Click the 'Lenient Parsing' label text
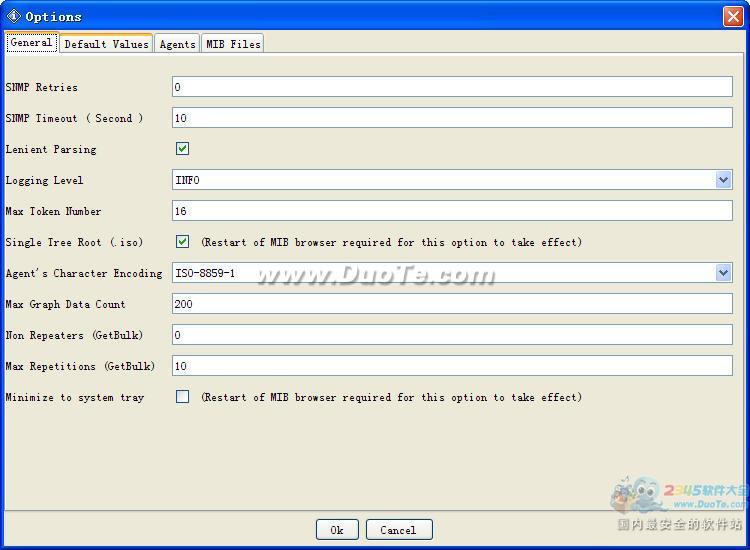Screen dimensions: 750x550 pyautogui.click(x=51, y=149)
